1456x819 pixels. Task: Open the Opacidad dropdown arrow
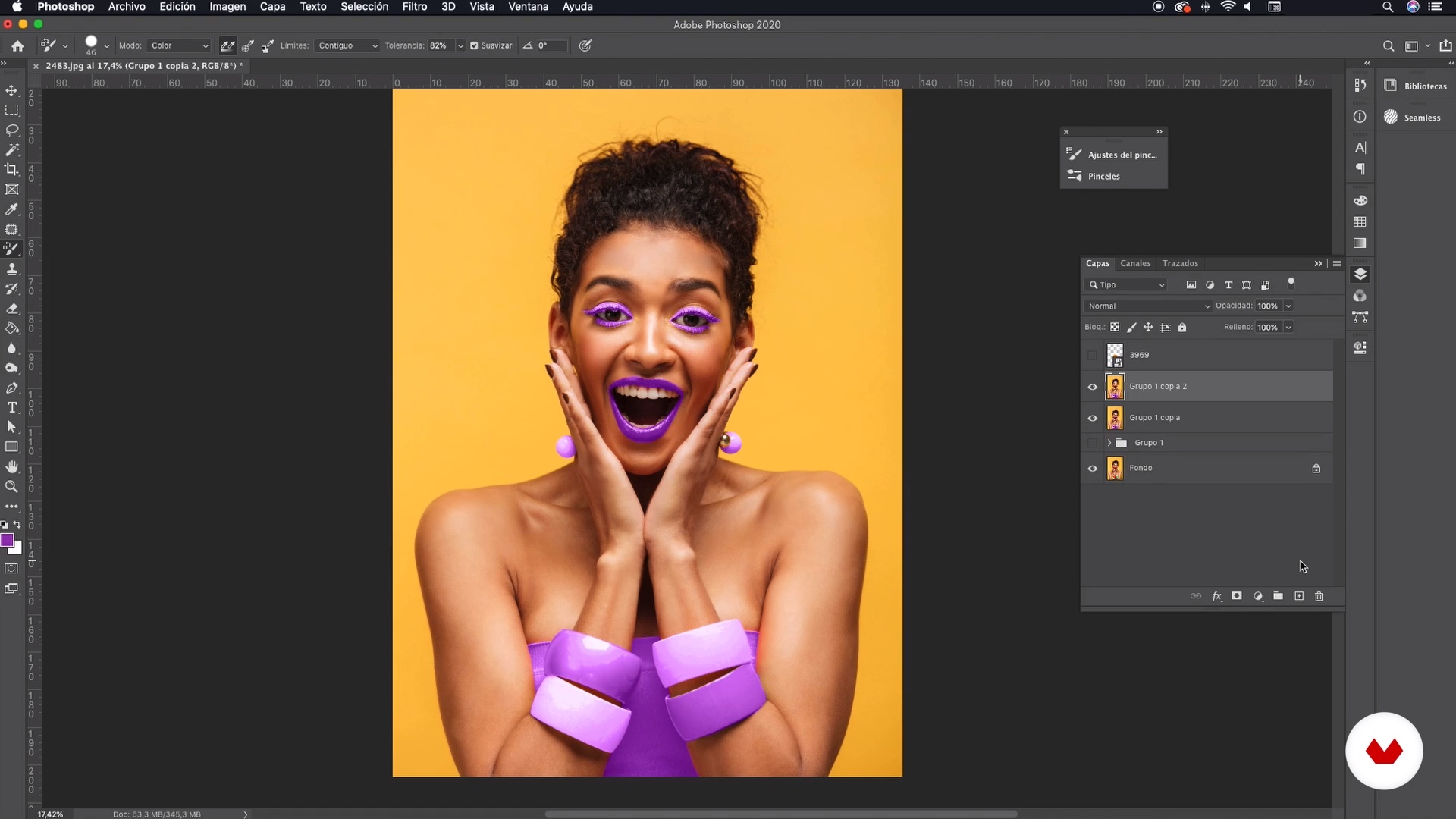tap(1288, 306)
